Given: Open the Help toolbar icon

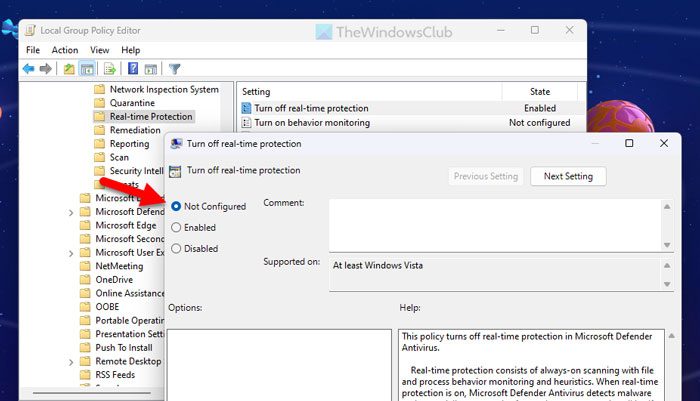Looking at the screenshot, I should click(x=133, y=68).
